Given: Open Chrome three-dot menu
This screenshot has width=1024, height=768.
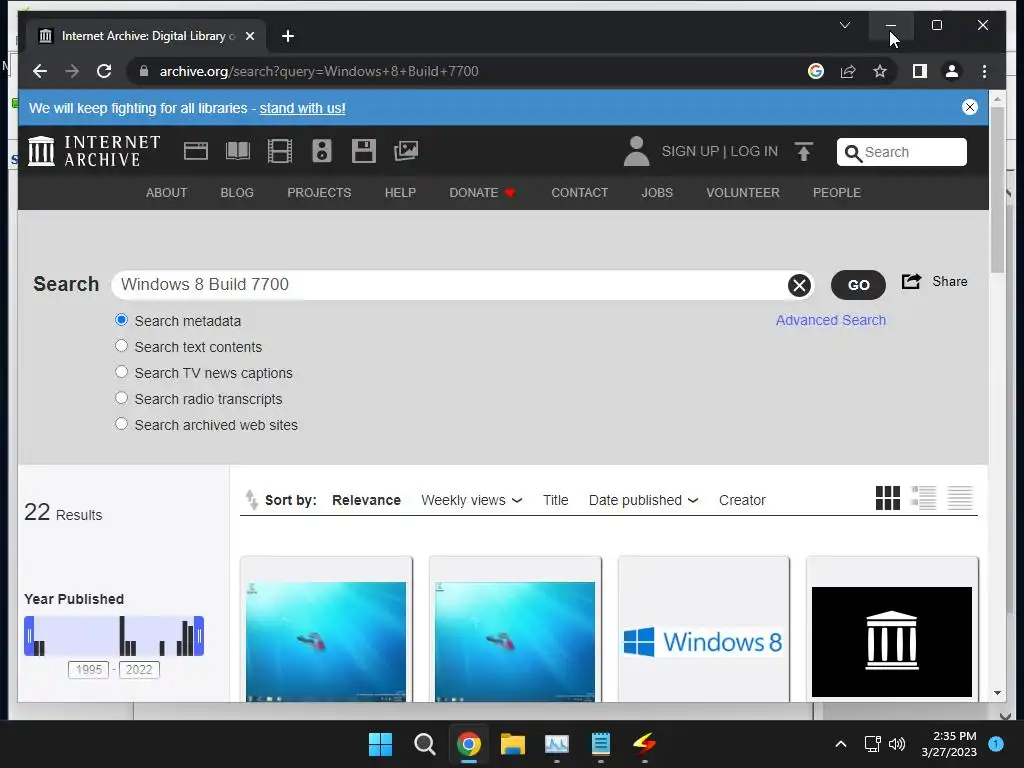Looking at the screenshot, I should click(x=984, y=71).
